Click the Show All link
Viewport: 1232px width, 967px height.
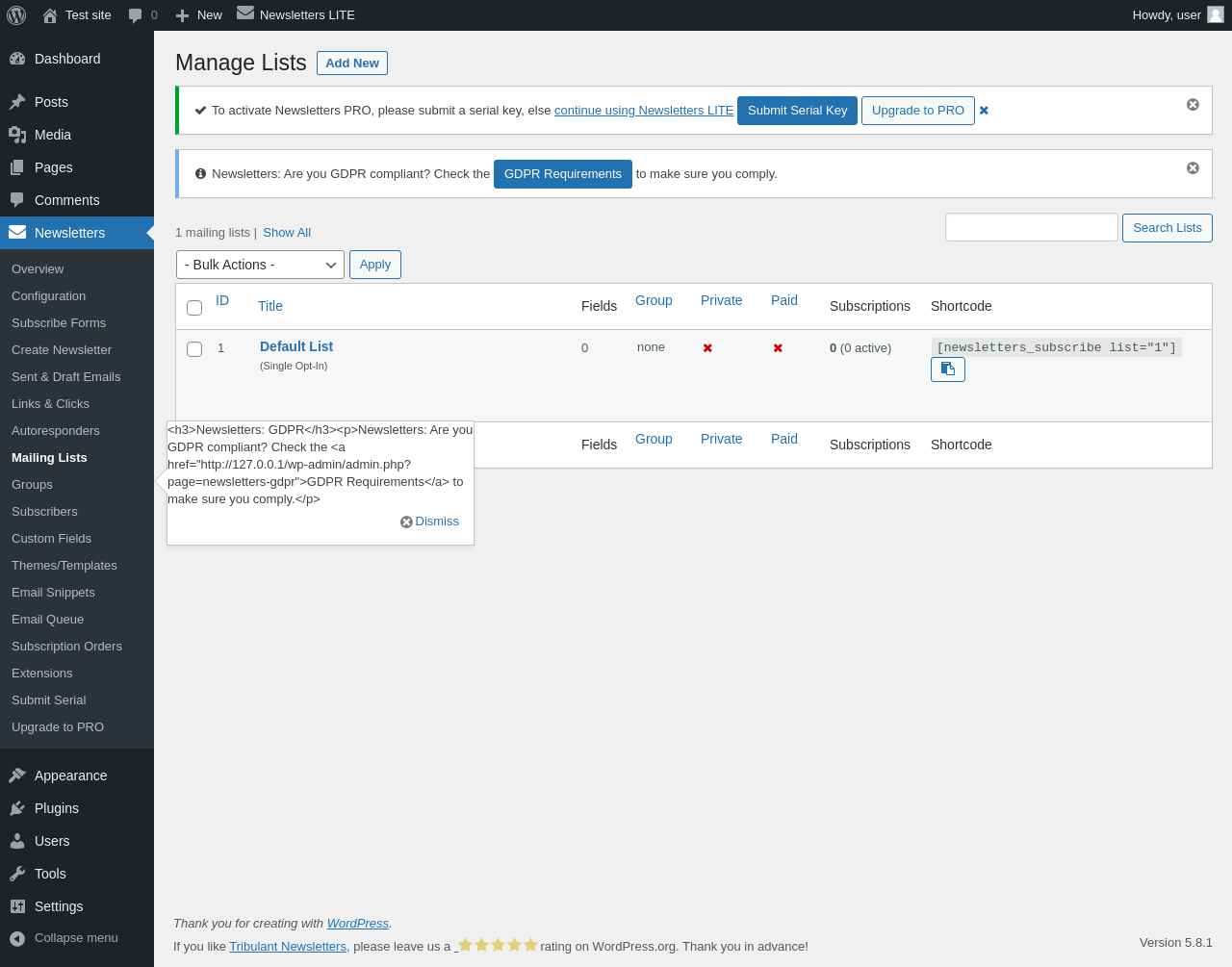click(287, 233)
